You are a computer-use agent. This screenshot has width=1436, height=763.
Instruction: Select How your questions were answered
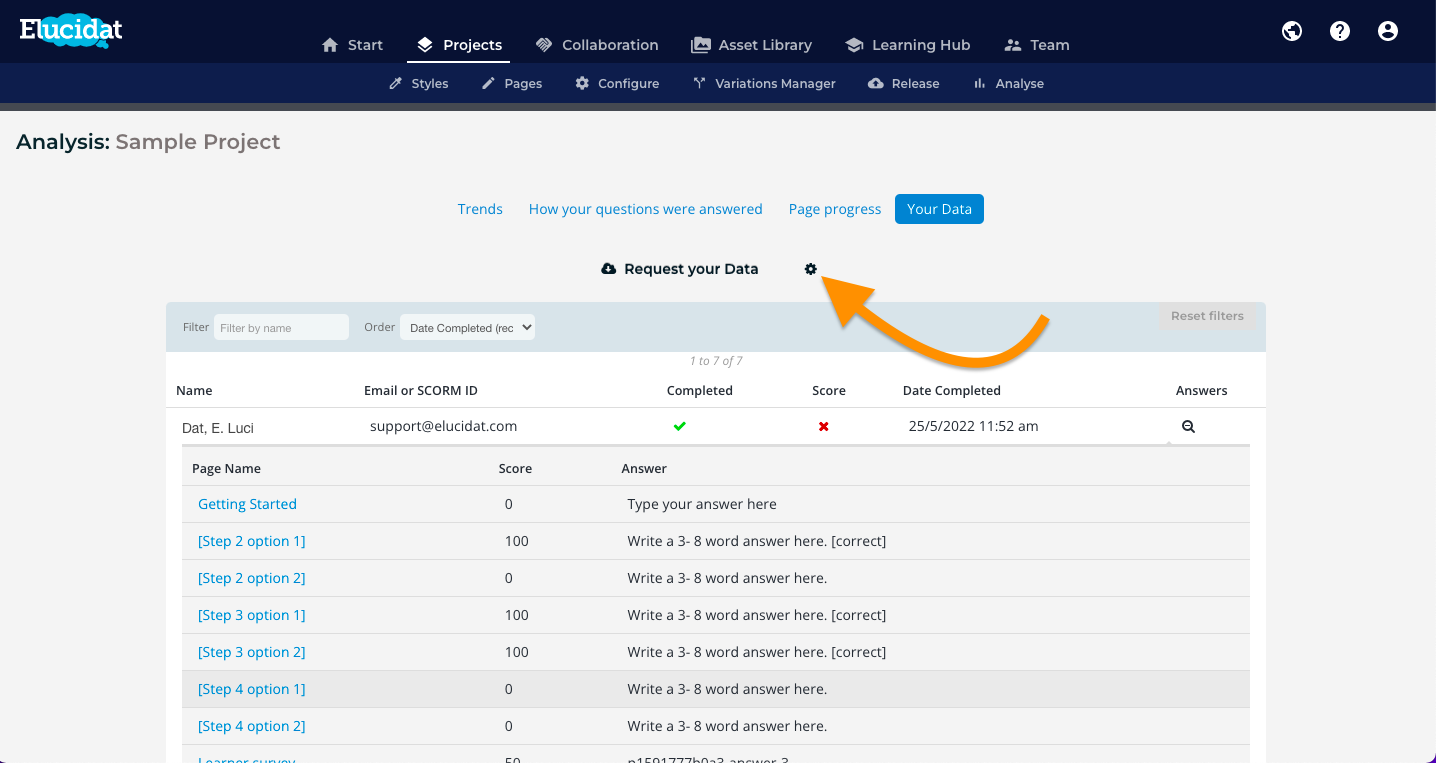[x=646, y=209]
